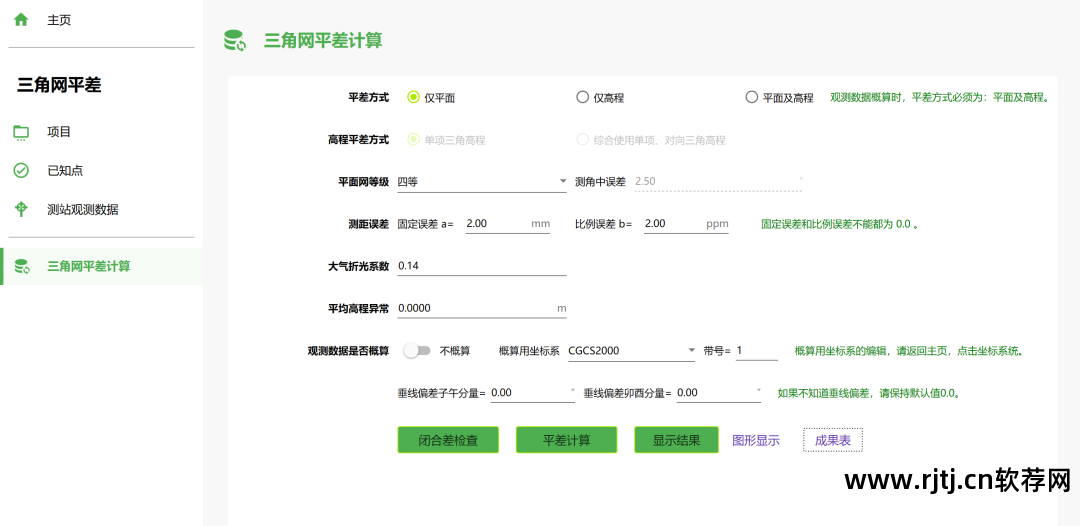Click the 固定误差 a input field
Viewport: 1080px width, 526px height.
pos(508,224)
